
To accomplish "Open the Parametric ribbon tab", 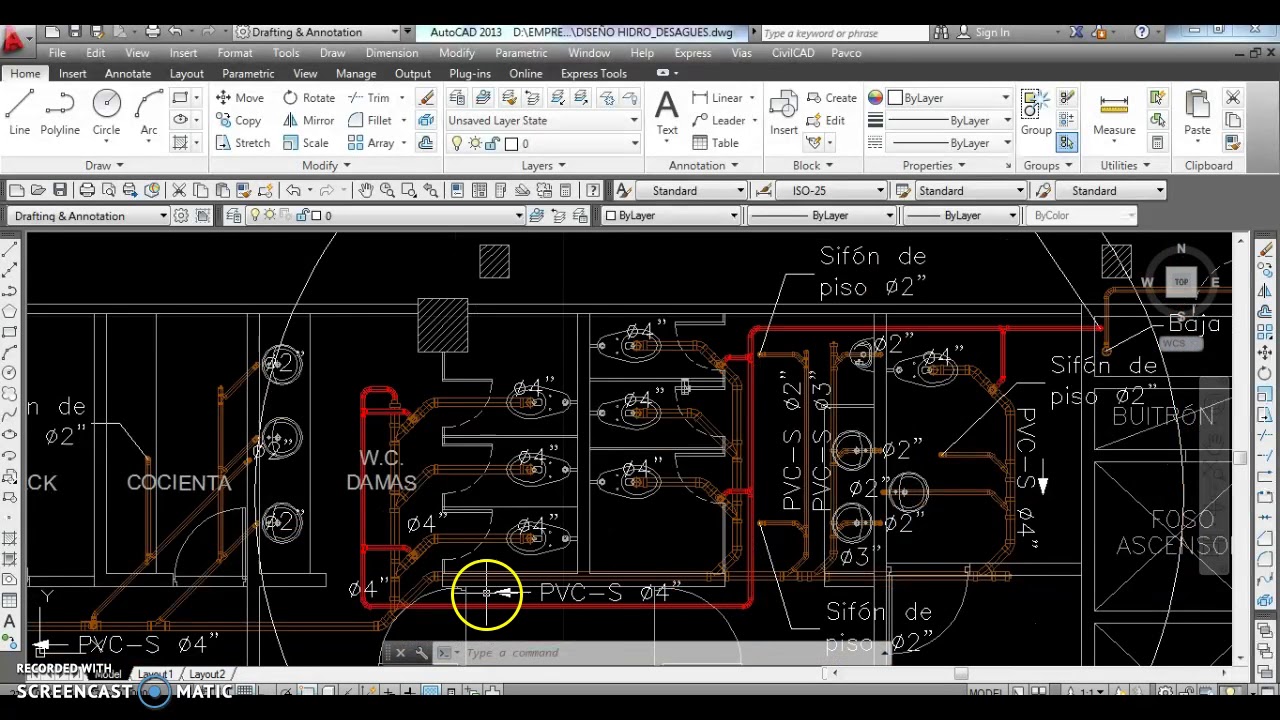I will [248, 73].
